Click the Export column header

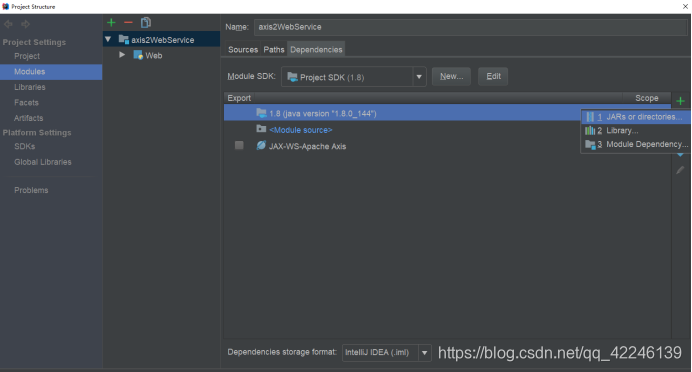pyautogui.click(x=239, y=98)
